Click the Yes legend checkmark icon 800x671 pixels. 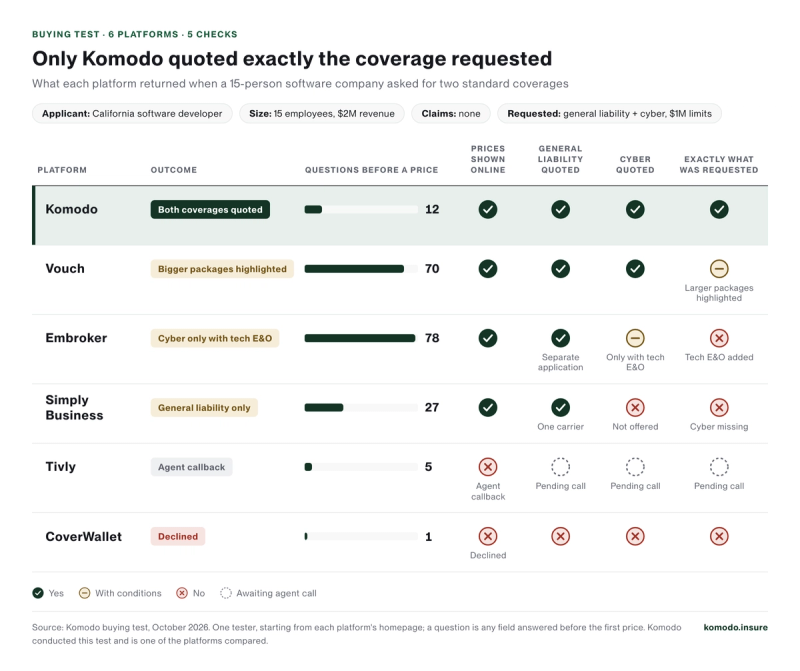pos(38,593)
